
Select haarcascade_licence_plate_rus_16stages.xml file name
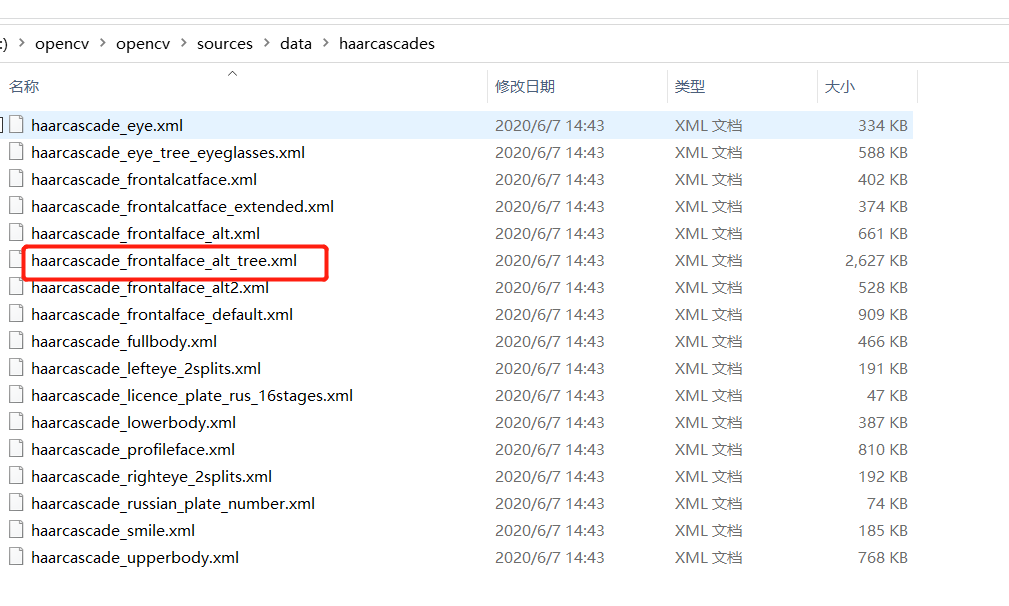click(x=192, y=396)
